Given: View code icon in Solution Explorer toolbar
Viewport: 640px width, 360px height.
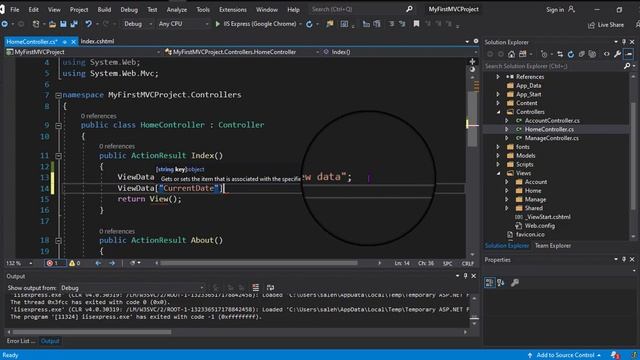Looking at the screenshot, I should coord(607,54).
